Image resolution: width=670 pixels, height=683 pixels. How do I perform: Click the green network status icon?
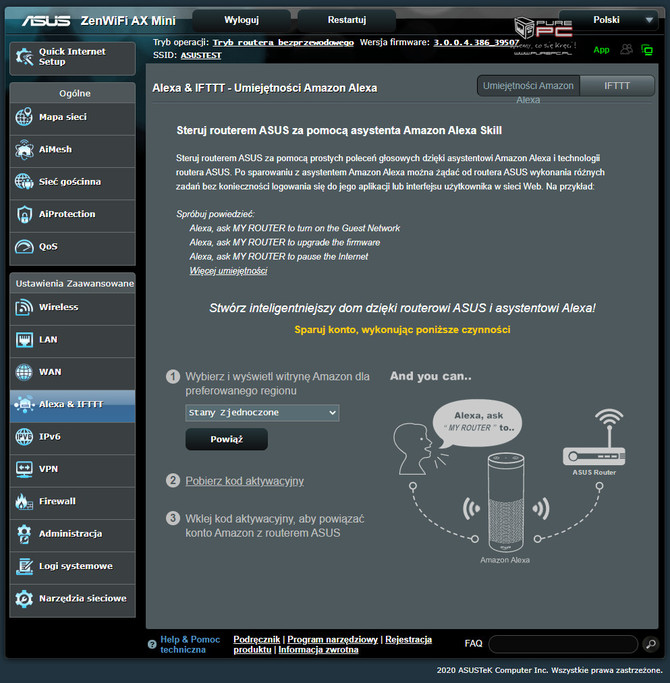(647, 50)
